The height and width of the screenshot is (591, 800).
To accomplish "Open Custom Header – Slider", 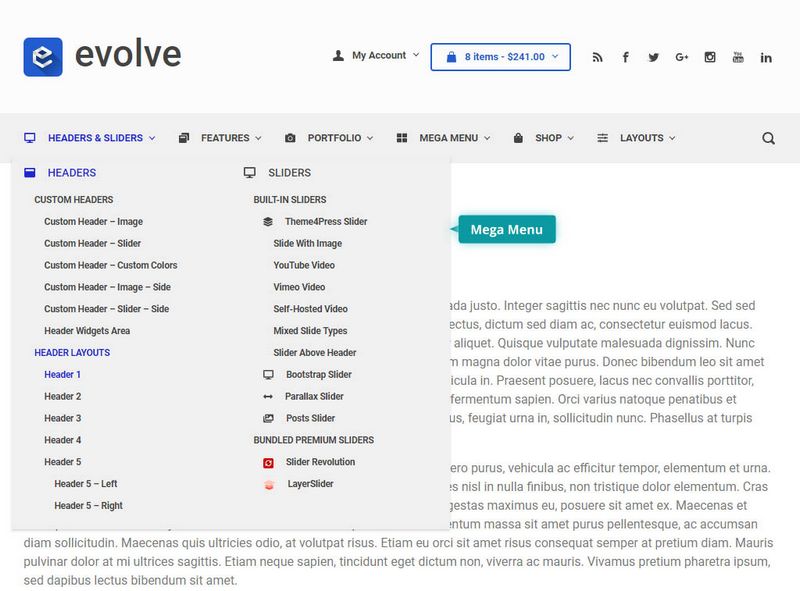I will (x=92, y=243).
